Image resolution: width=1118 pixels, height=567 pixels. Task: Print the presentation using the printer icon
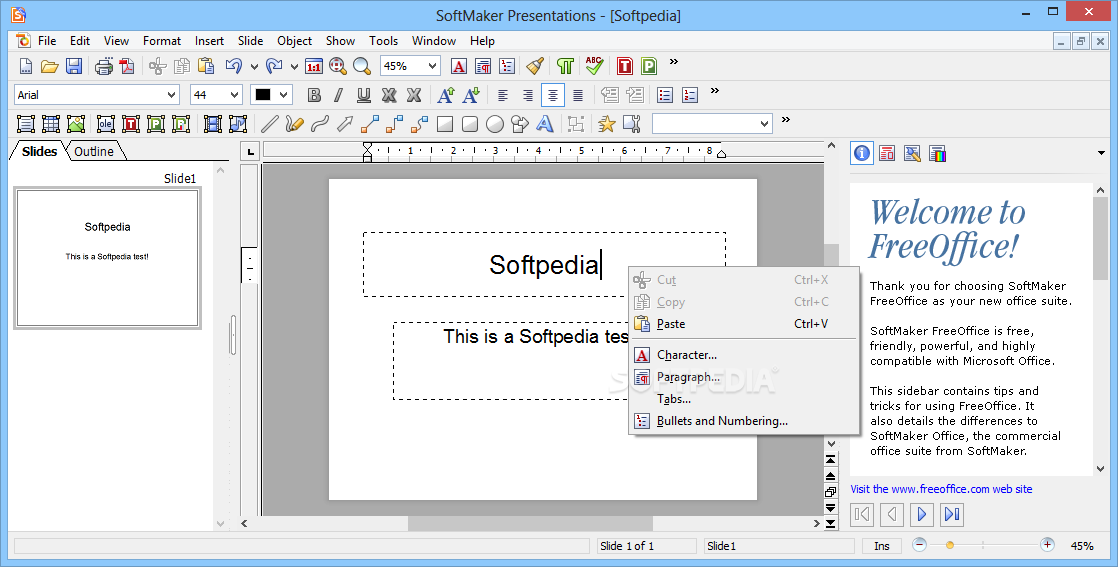tap(104, 66)
